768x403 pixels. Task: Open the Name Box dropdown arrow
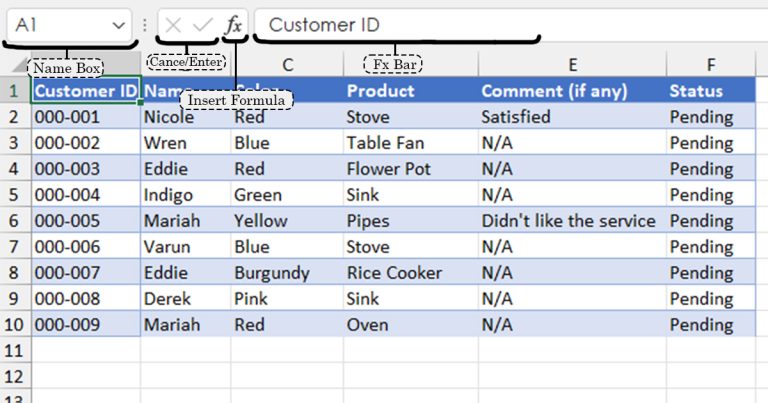(x=120, y=25)
